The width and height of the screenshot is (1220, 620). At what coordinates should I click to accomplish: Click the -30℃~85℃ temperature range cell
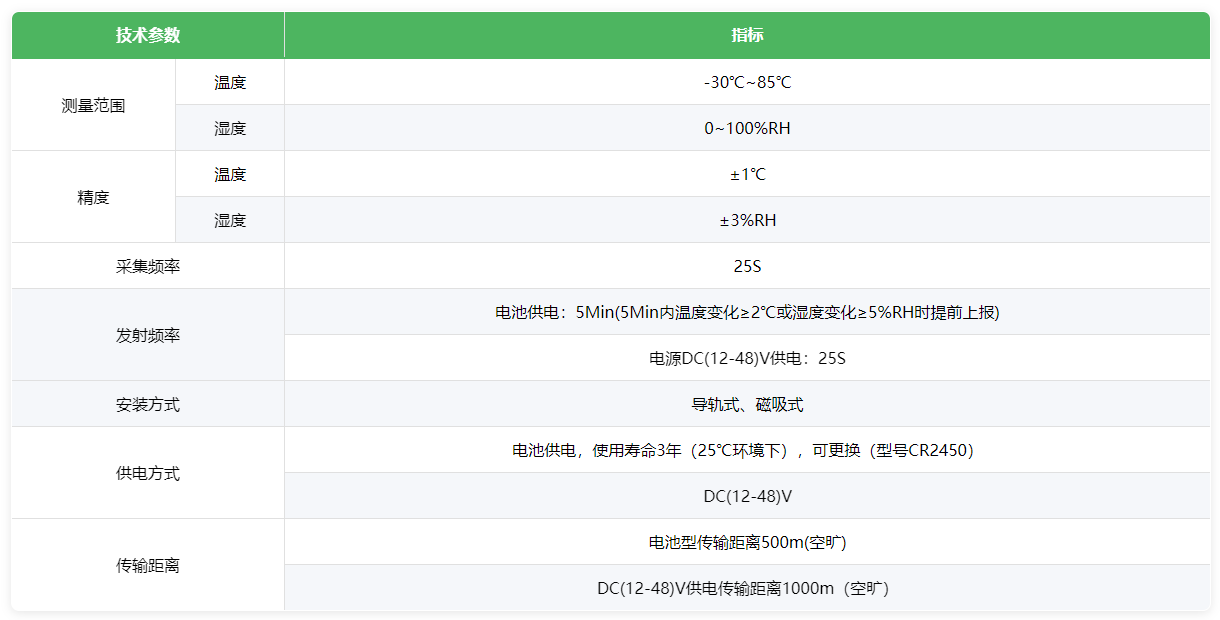point(747,82)
